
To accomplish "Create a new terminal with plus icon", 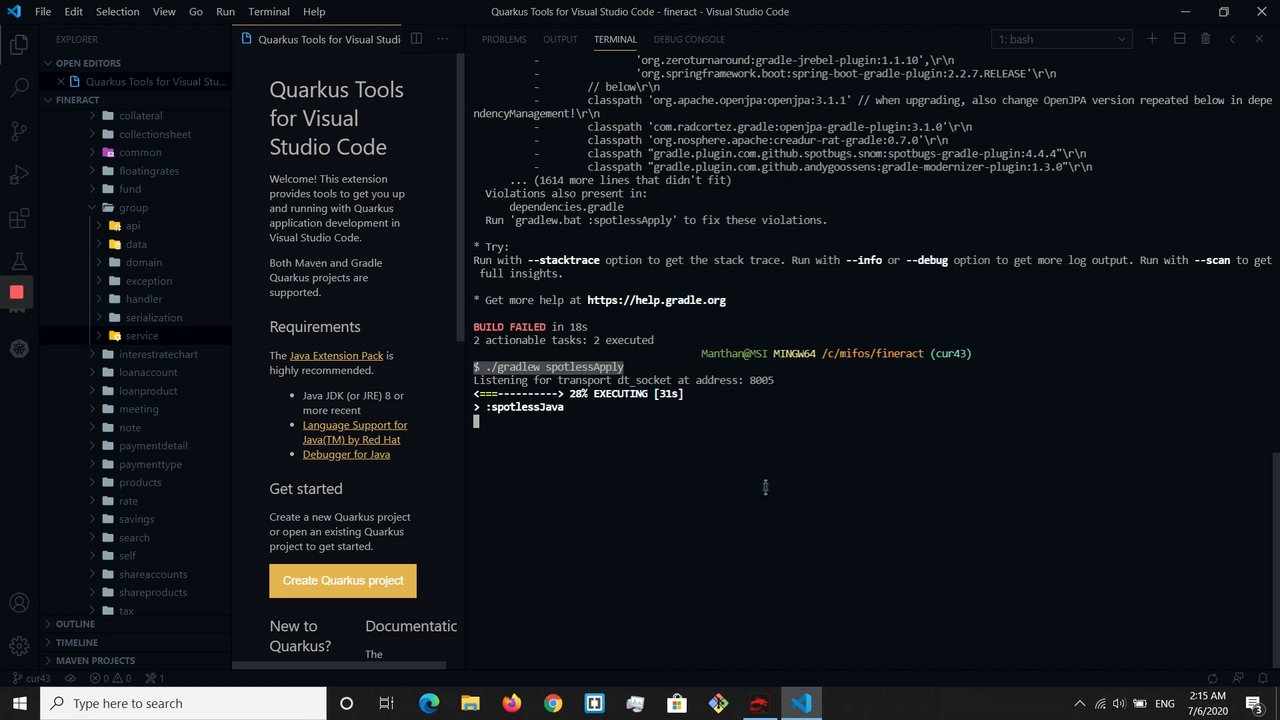I will (x=1152, y=39).
